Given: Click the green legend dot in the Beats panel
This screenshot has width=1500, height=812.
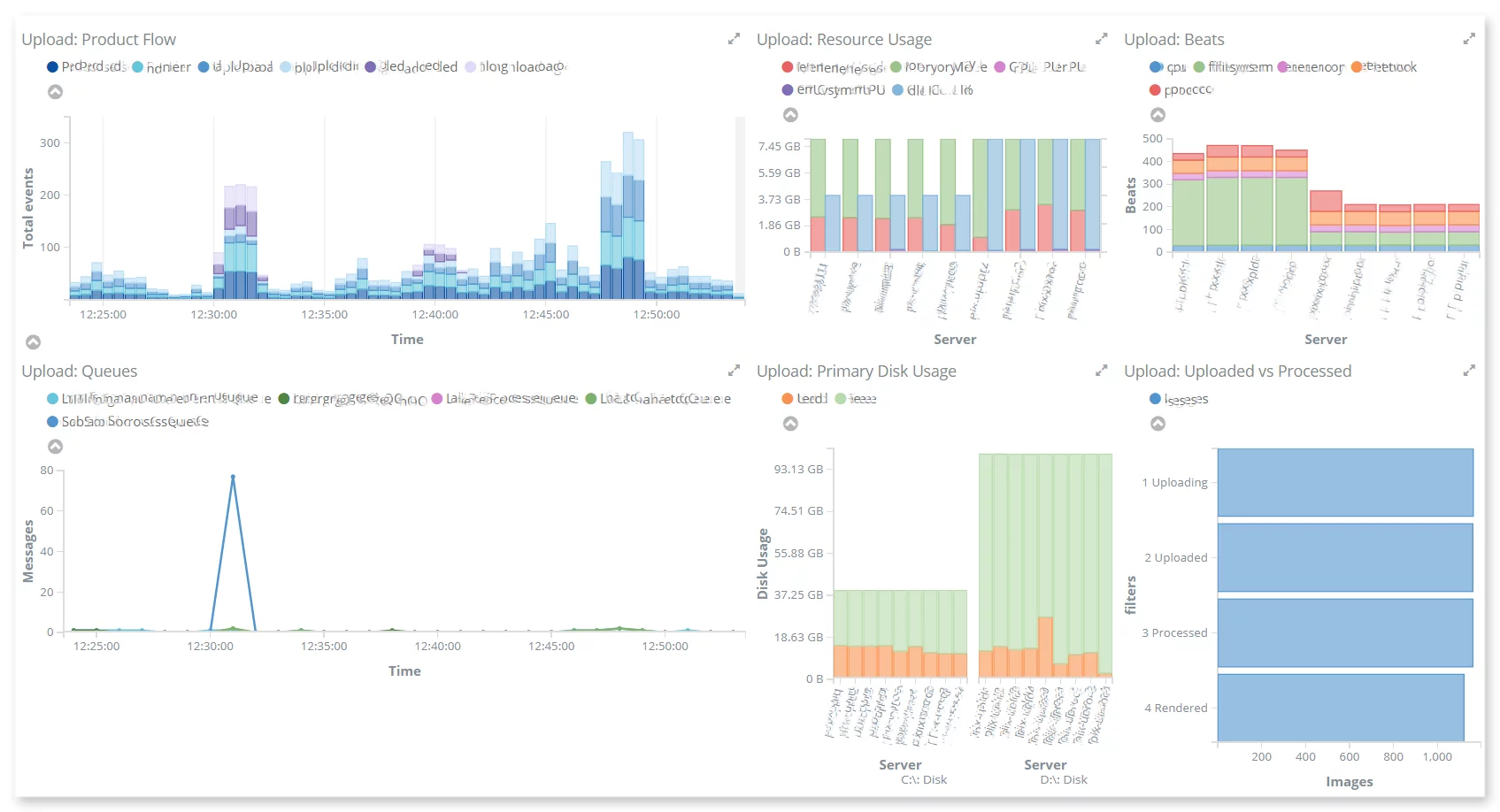Looking at the screenshot, I should (1198, 67).
